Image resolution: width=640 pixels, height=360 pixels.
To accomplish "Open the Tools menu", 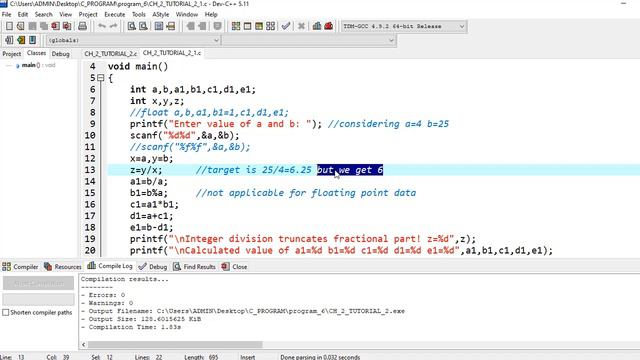I will (x=139, y=14).
